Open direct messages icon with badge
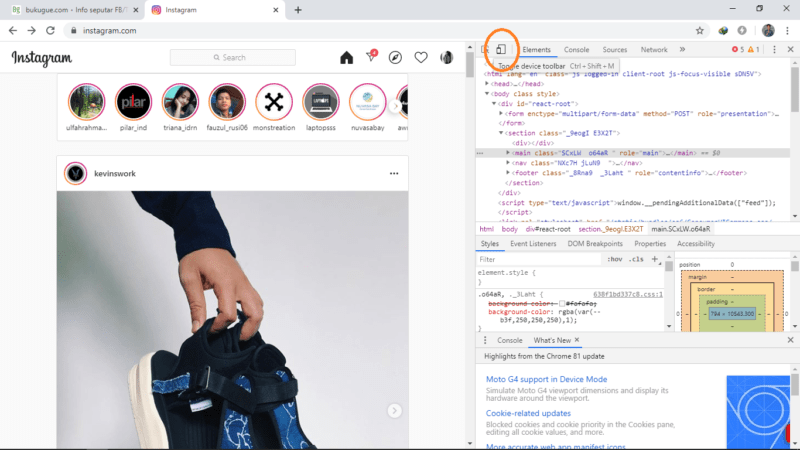Viewport: 800px width, 450px height. (x=371, y=56)
